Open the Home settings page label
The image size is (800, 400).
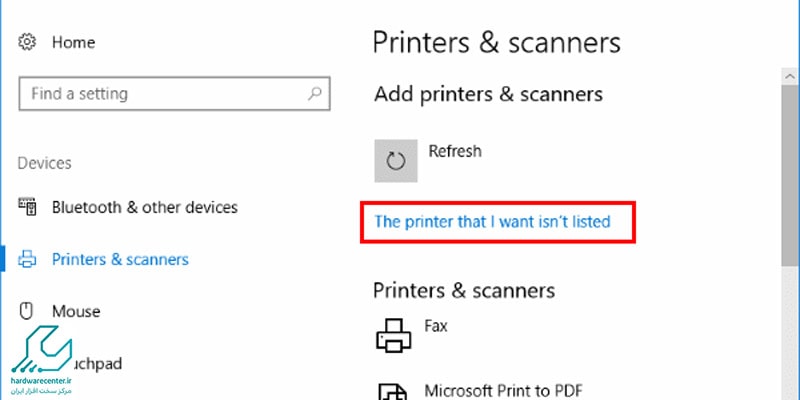pyautogui.click(x=73, y=42)
